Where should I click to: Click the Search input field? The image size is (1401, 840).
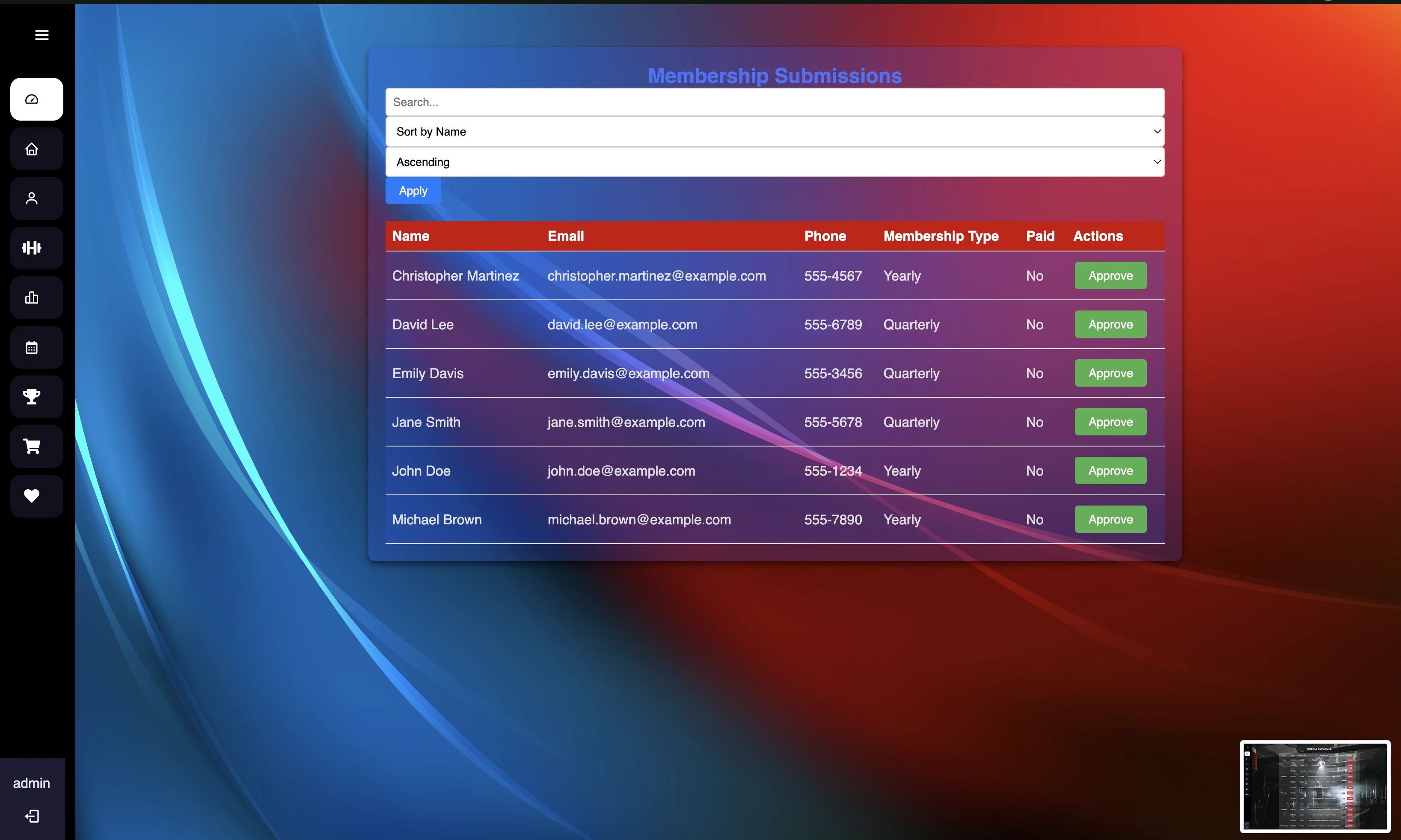pos(775,102)
